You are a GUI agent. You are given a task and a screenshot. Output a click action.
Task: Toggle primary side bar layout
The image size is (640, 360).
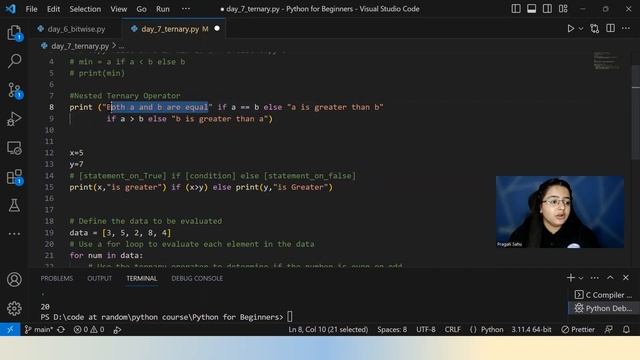(516, 9)
